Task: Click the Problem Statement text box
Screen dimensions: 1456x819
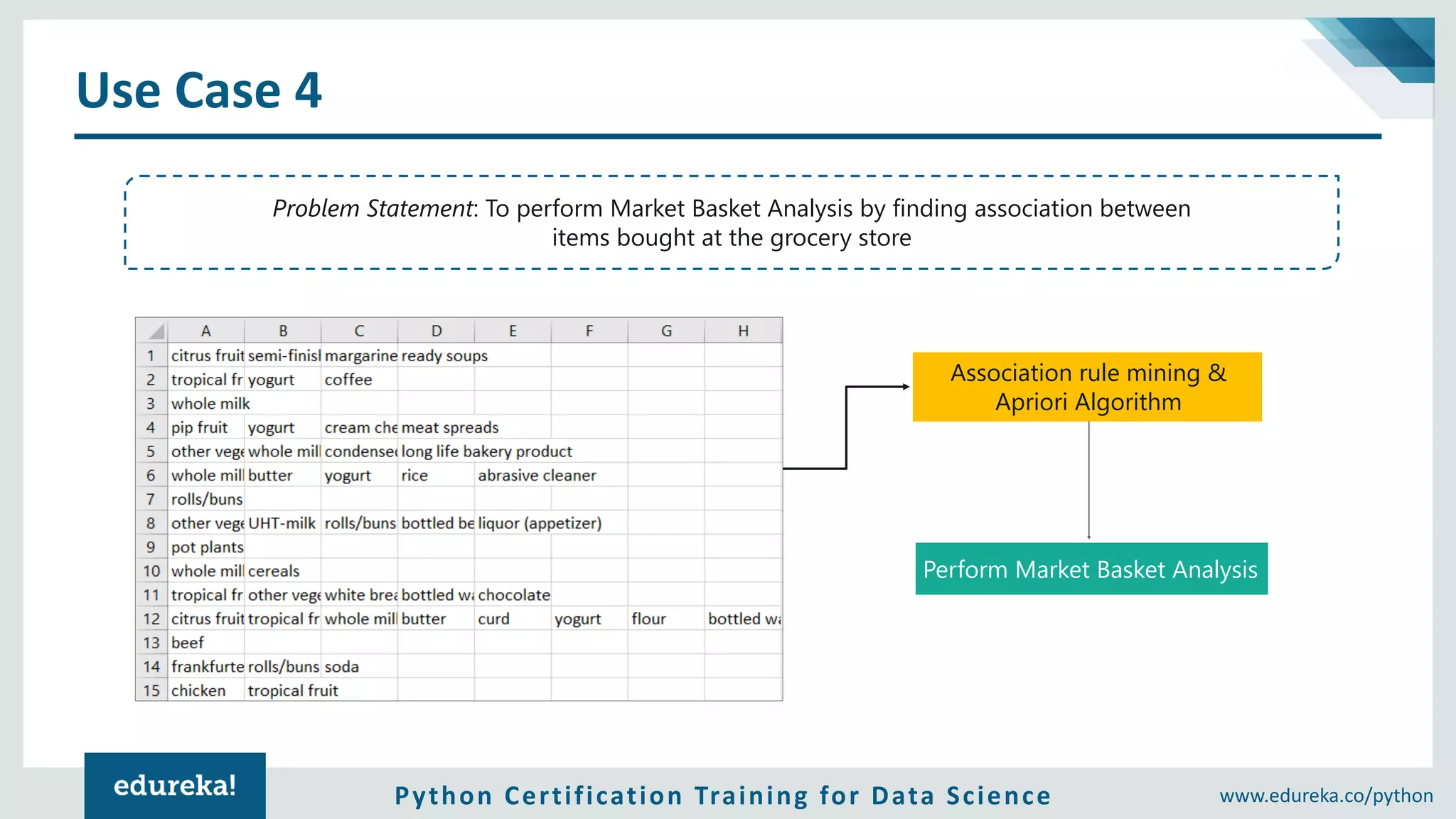Action: coord(732,223)
